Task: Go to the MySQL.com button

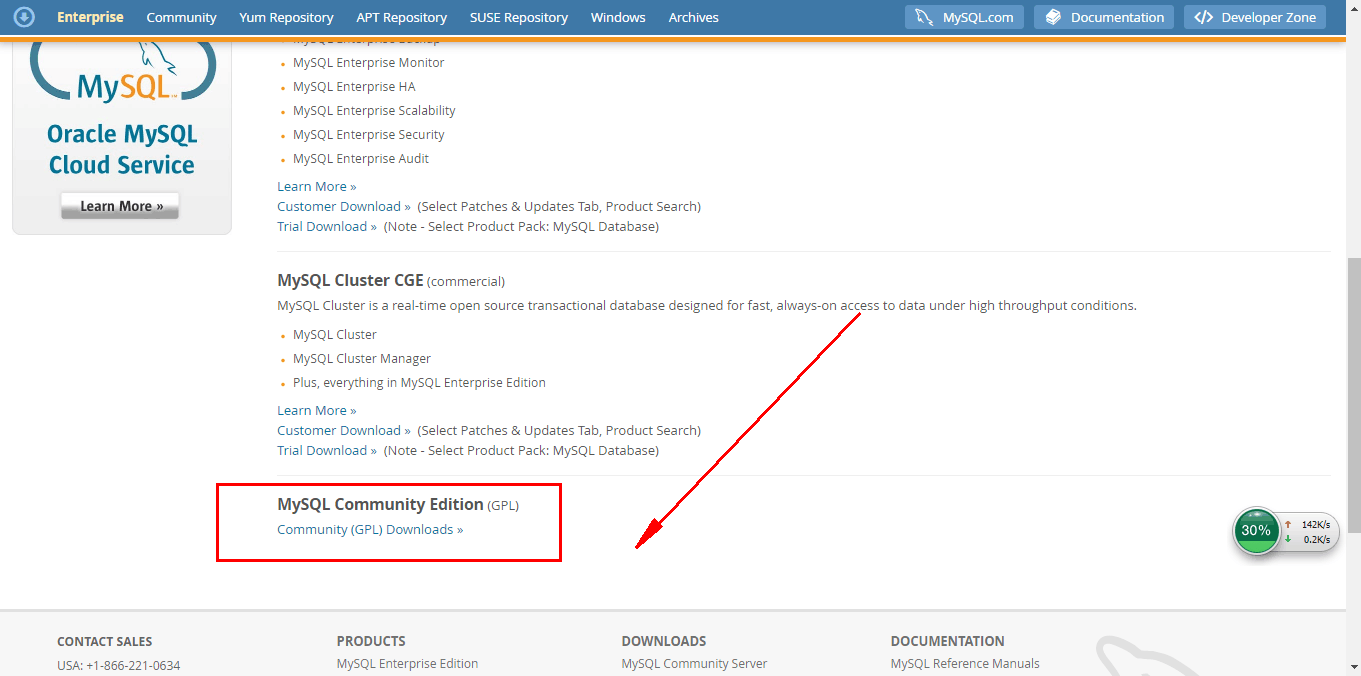Action: pyautogui.click(x=965, y=17)
